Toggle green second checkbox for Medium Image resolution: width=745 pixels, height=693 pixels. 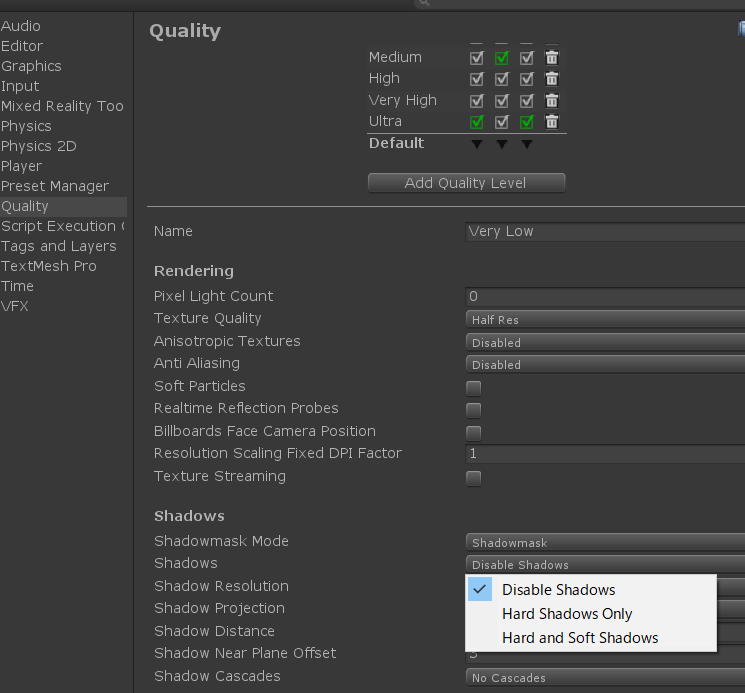(x=502, y=58)
